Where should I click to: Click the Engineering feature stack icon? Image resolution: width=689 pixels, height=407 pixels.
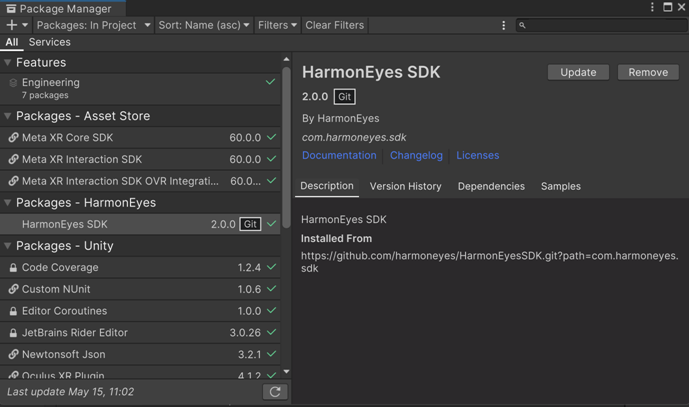[13, 83]
